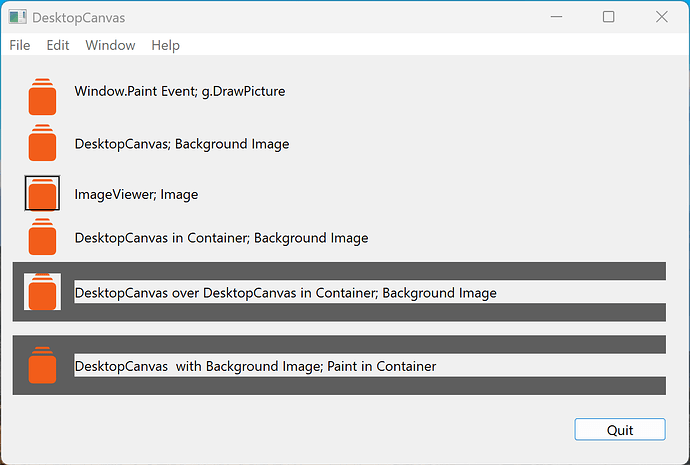
Task: Click the Quit button
Action: [x=620, y=429]
